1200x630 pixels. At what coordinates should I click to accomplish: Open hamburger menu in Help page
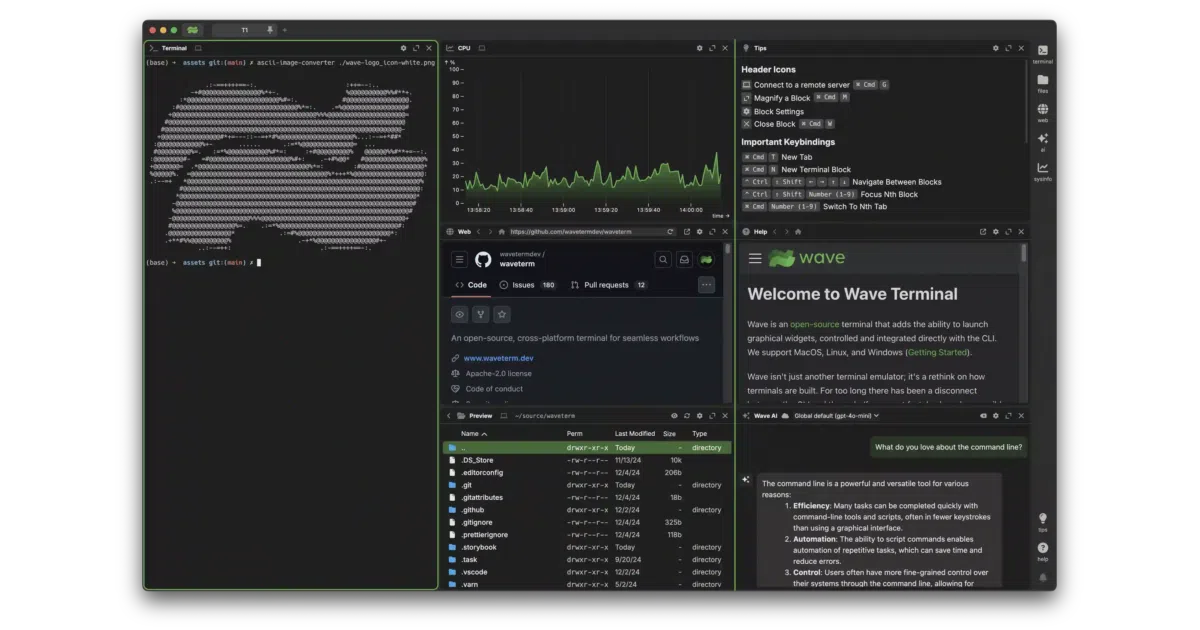(755, 259)
